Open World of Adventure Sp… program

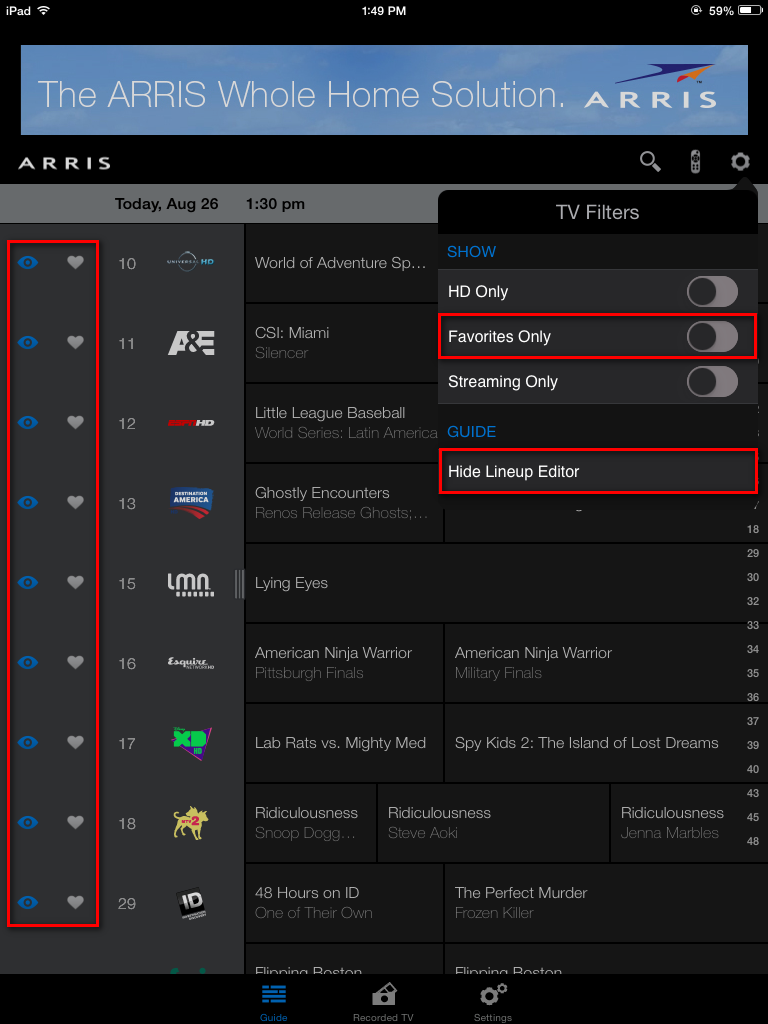pyautogui.click(x=341, y=263)
